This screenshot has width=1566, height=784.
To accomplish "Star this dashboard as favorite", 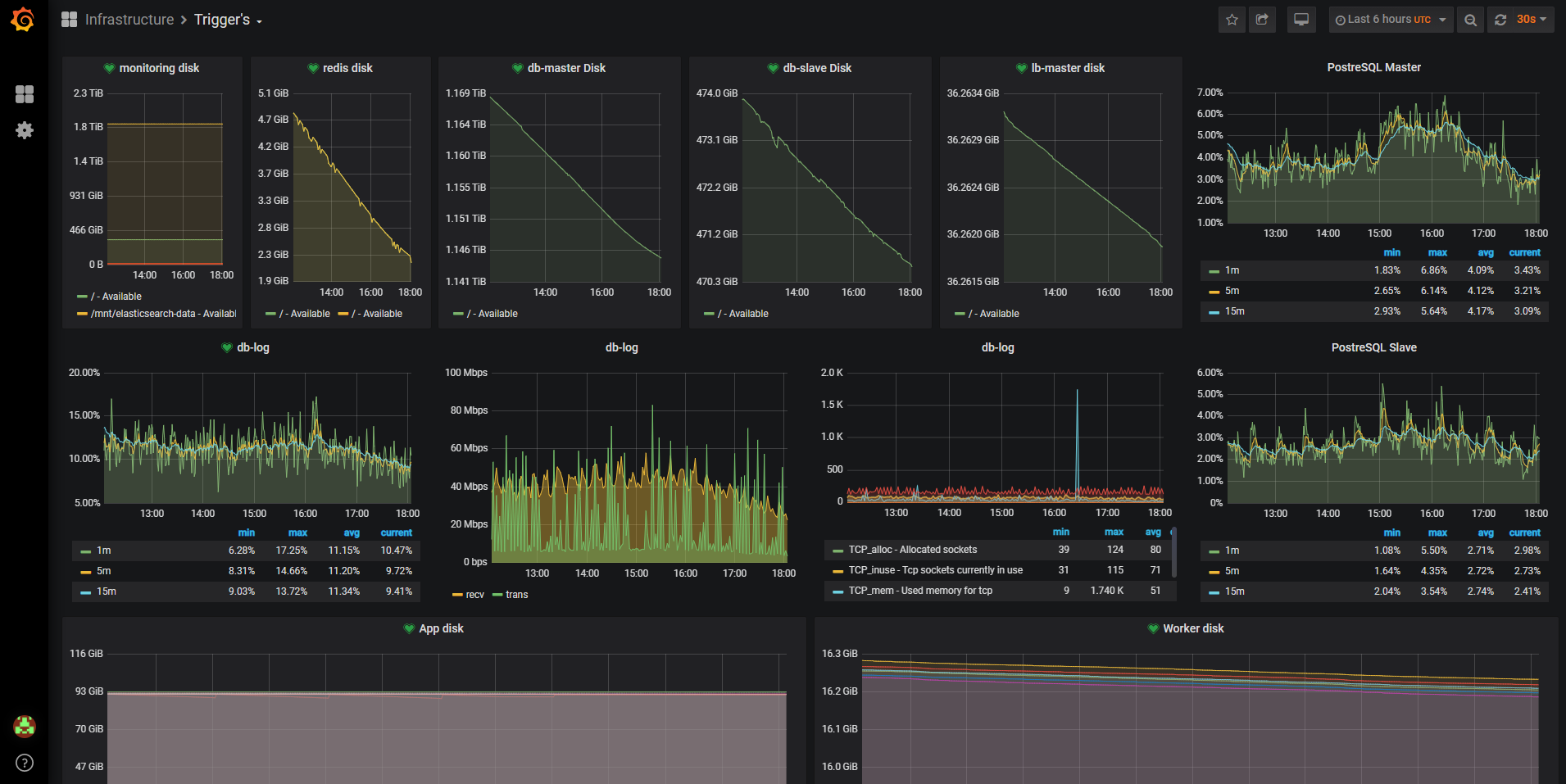I will [1232, 20].
